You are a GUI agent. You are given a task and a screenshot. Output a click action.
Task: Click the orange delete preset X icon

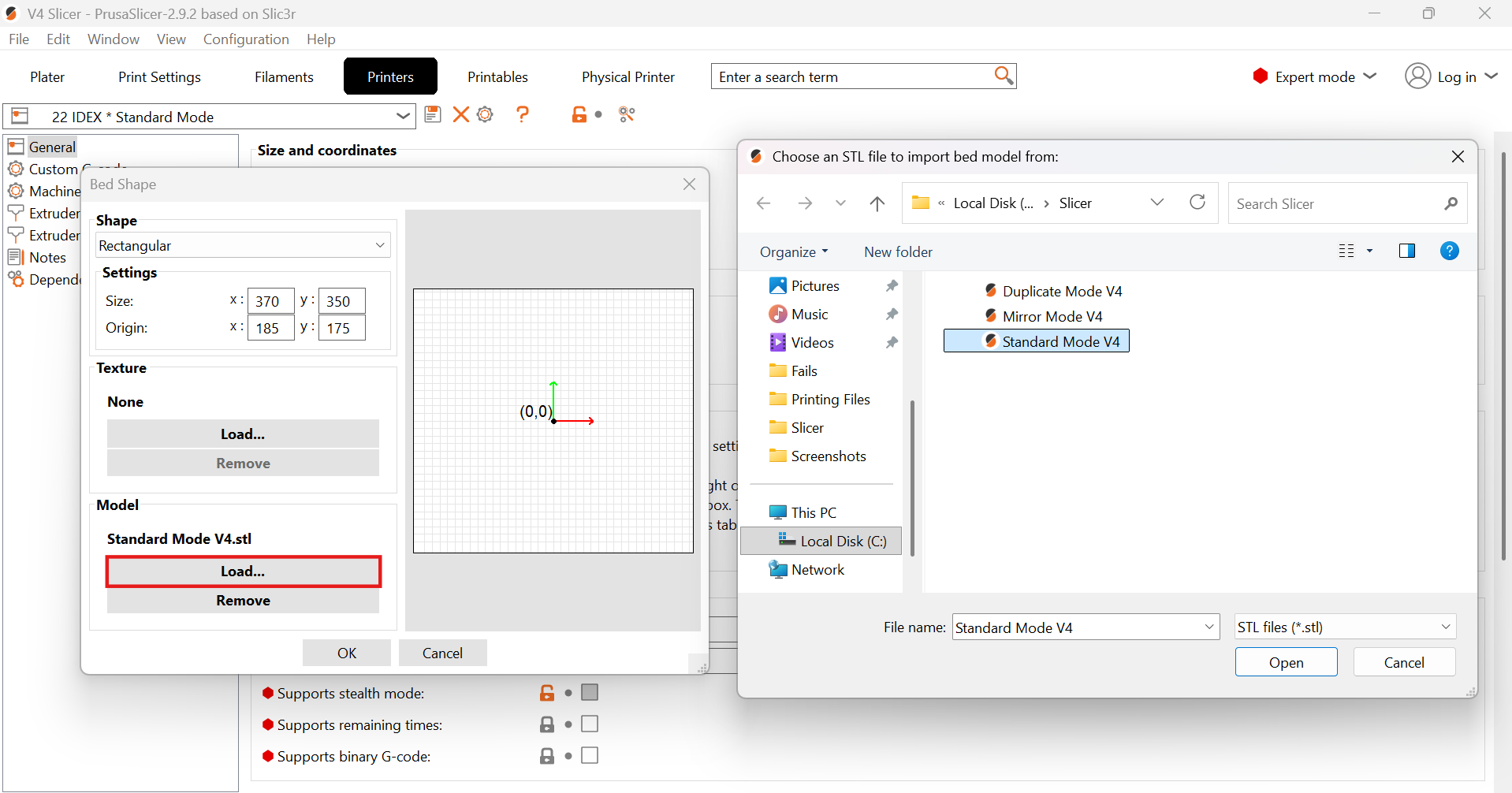[x=461, y=114]
